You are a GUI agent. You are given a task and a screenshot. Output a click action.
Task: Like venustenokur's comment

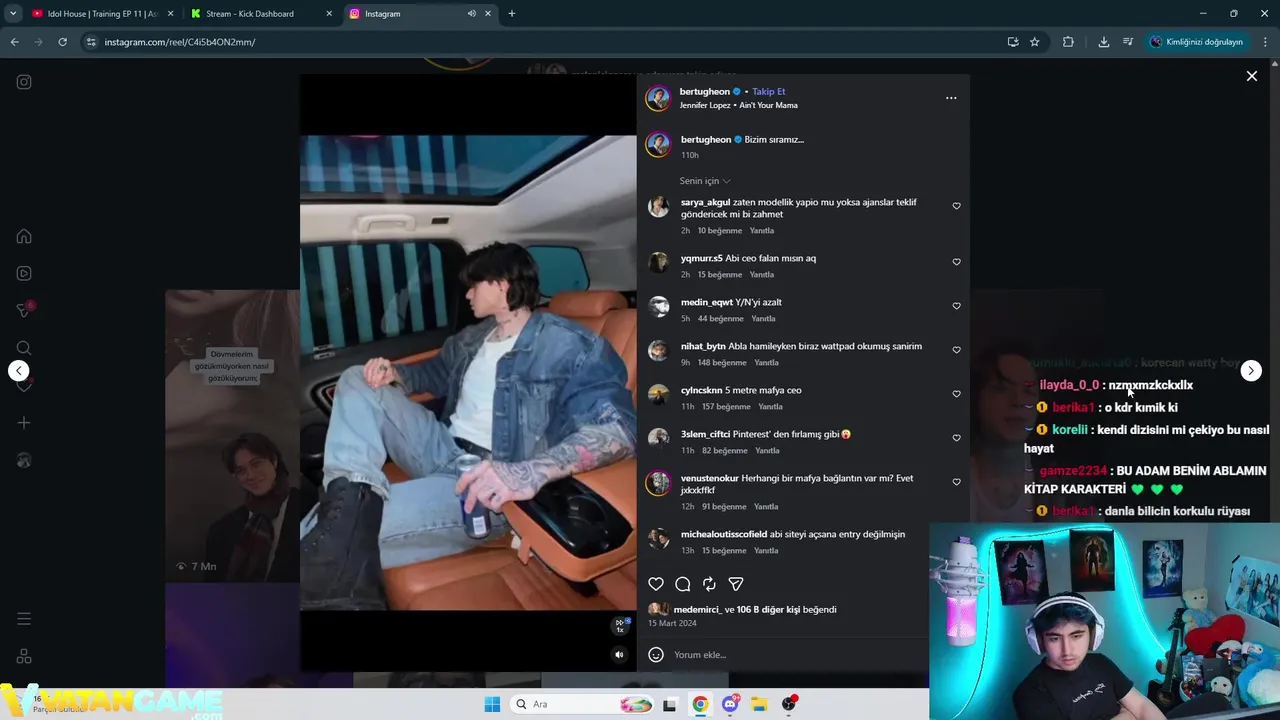956,482
